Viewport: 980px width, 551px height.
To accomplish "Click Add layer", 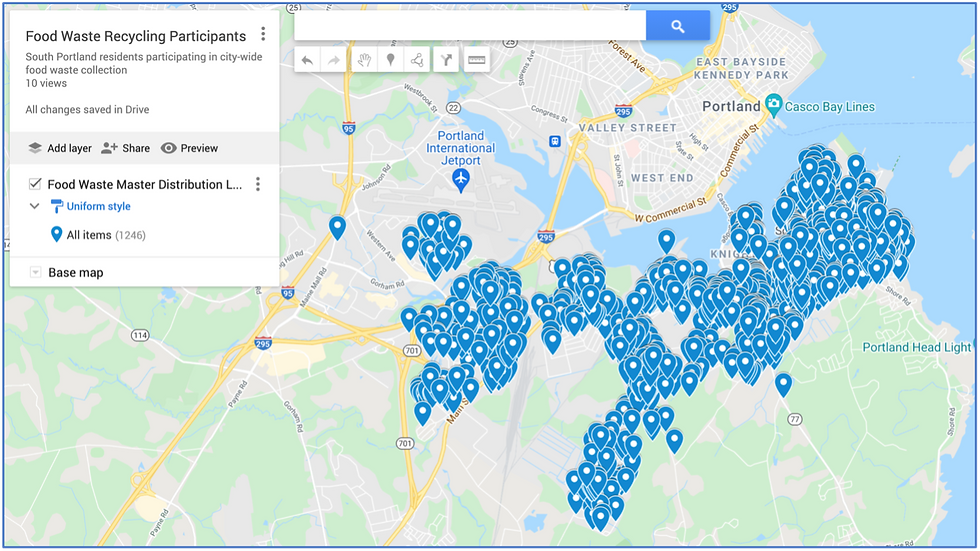I will 60,148.
